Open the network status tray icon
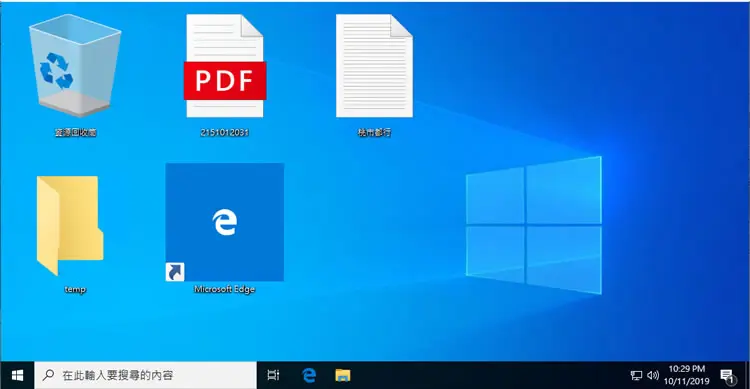750x389 pixels. [x=636, y=376]
